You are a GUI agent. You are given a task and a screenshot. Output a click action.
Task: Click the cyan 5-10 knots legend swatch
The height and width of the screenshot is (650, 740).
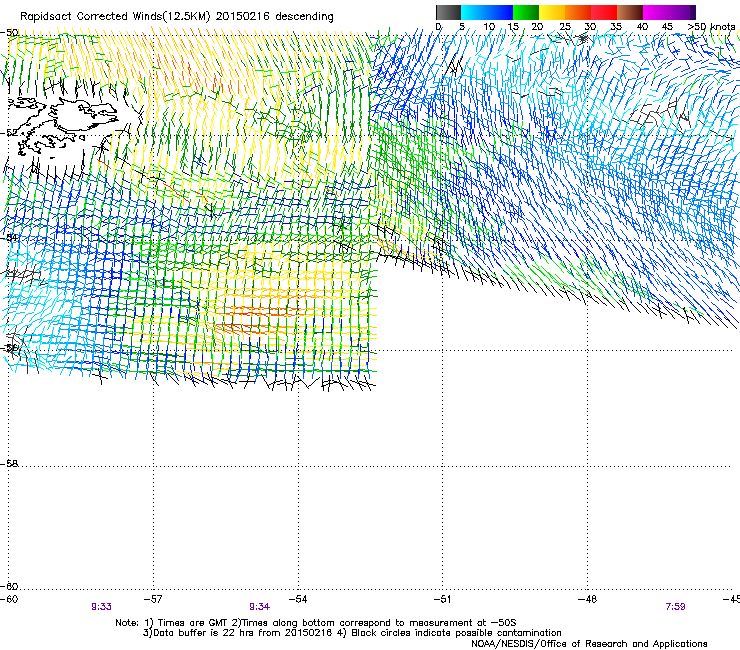pos(473,12)
